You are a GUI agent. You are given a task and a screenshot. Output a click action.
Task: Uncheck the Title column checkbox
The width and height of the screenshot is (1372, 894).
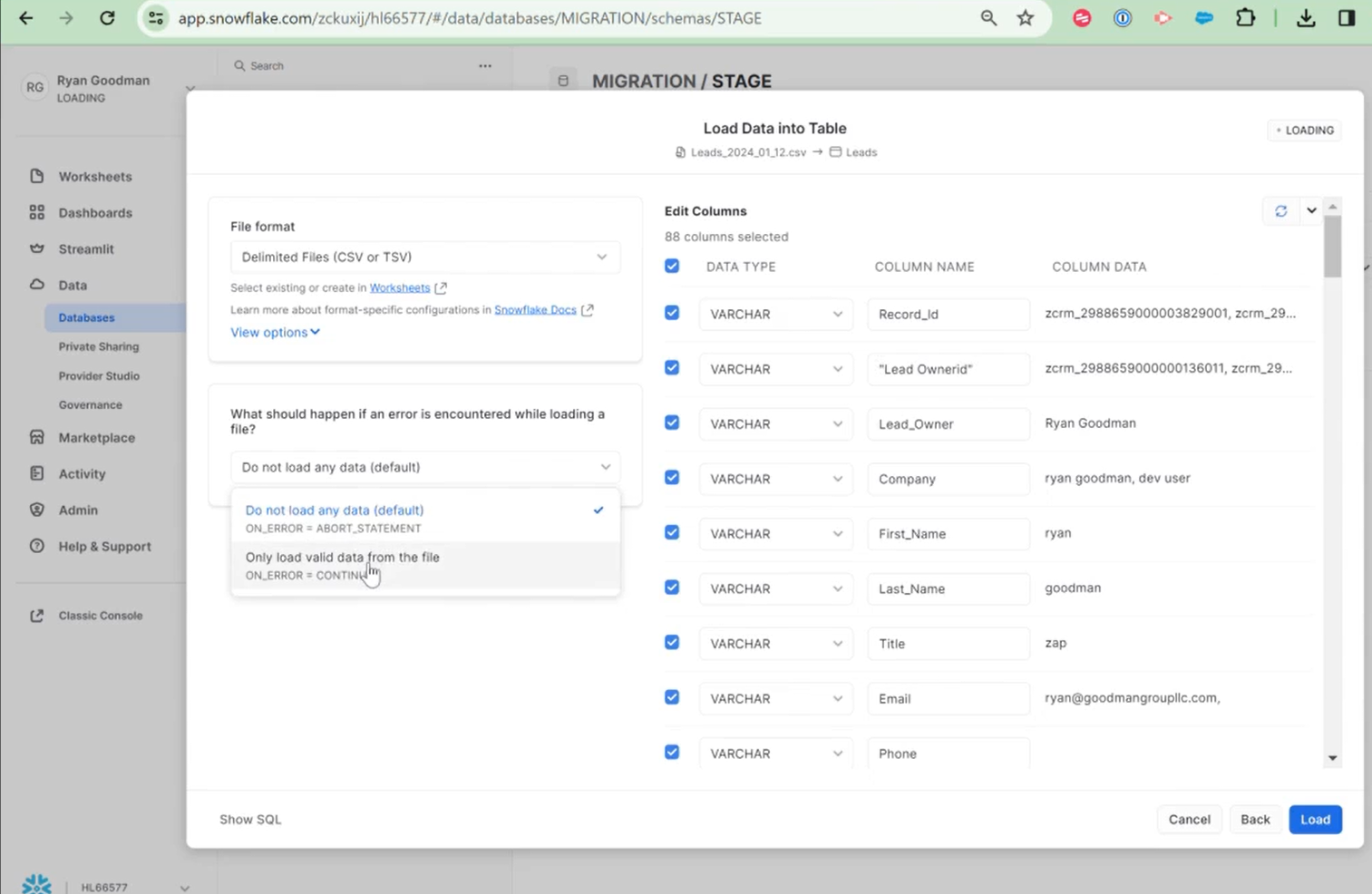click(672, 643)
